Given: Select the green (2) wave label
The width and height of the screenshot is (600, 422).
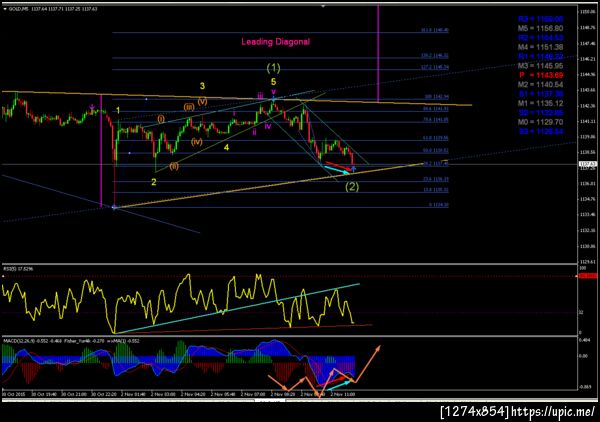Looking at the screenshot, I should click(x=352, y=187).
